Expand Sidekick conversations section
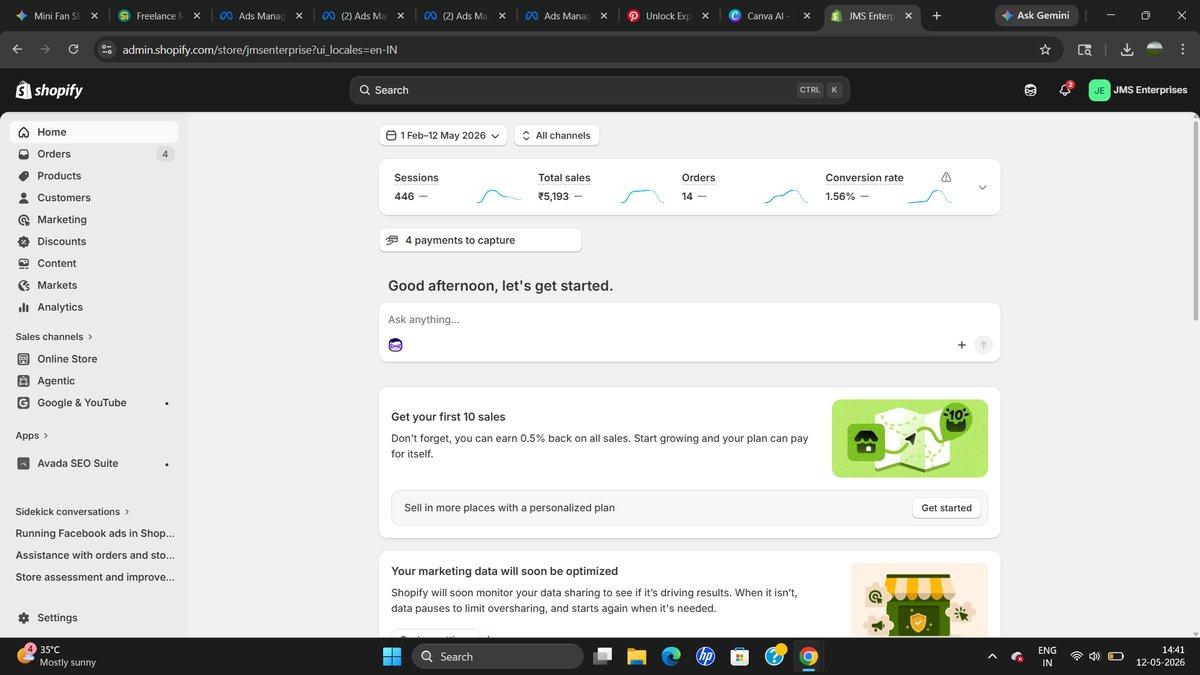1200x675 pixels. tap(72, 512)
